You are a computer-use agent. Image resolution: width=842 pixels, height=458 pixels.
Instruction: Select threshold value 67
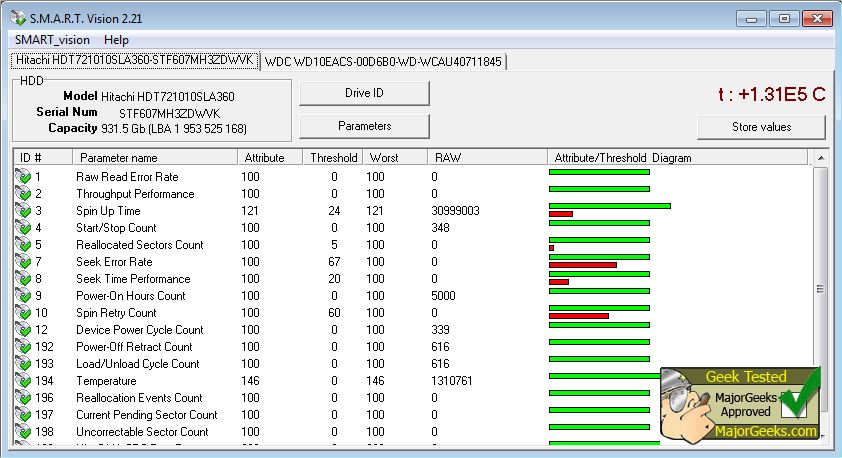[334, 261]
